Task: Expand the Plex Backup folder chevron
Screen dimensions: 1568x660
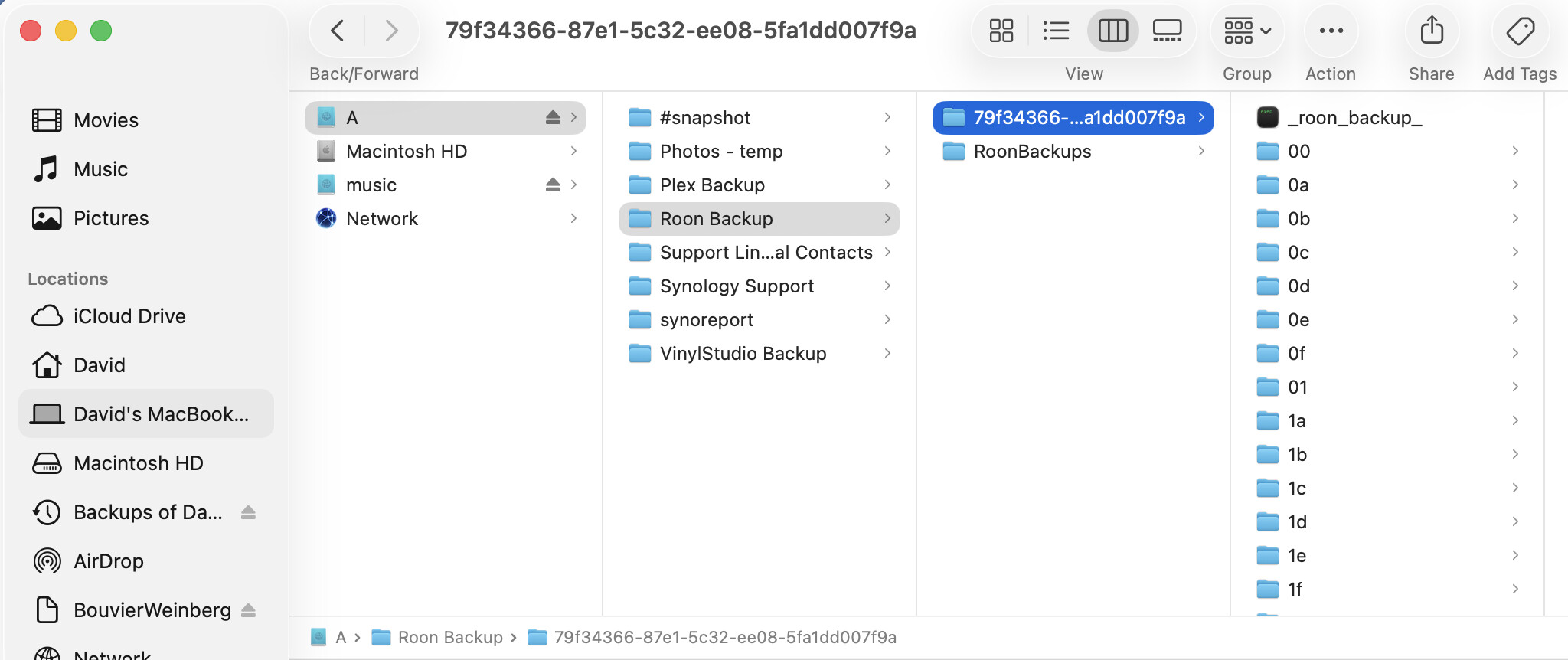Action: point(887,185)
